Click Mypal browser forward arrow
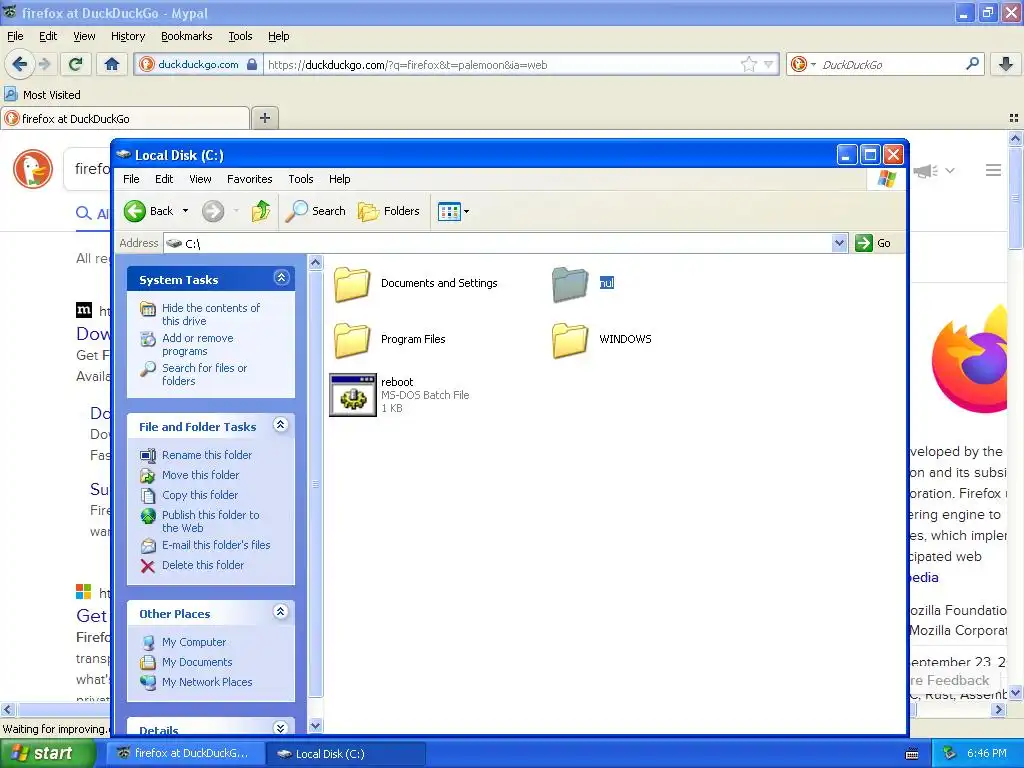Image resolution: width=1024 pixels, height=768 pixels. pos(44,64)
